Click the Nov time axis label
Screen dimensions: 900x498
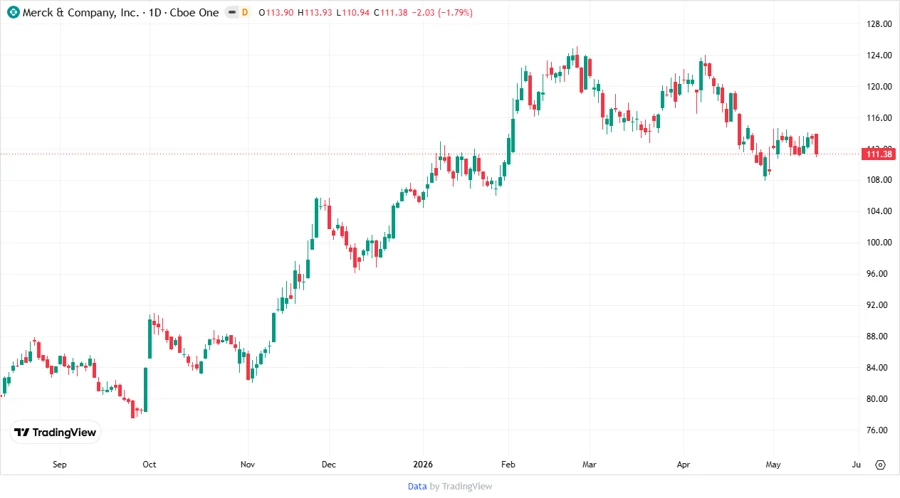247,465
